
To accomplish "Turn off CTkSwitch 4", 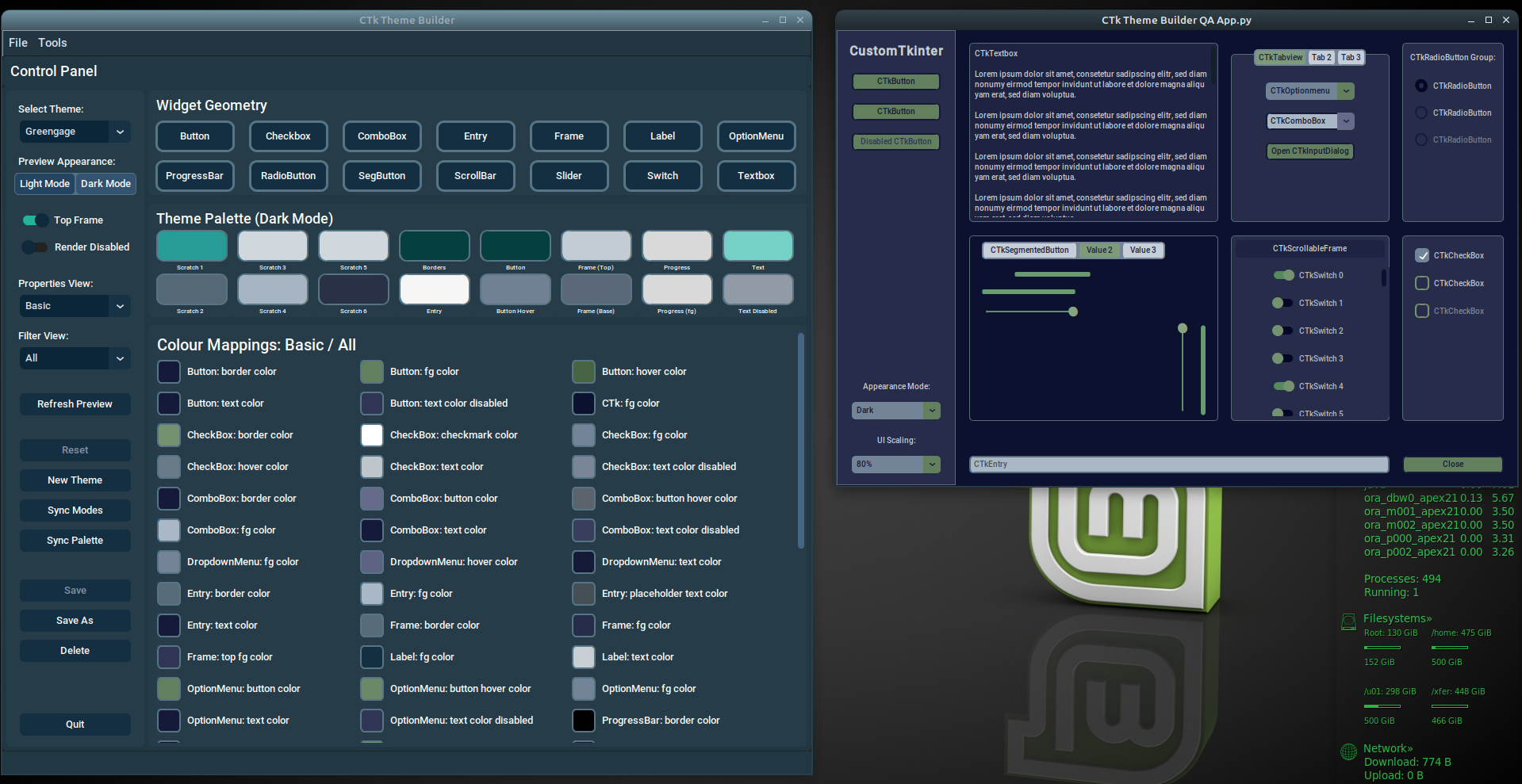I will point(1284,386).
